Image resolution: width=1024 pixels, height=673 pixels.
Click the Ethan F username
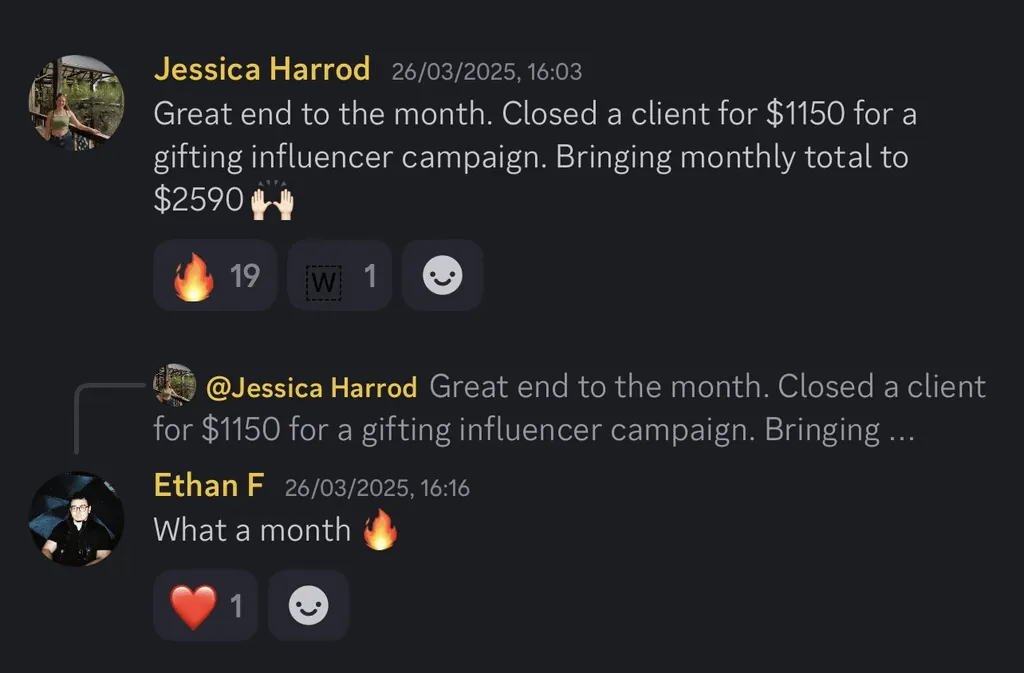click(x=208, y=486)
